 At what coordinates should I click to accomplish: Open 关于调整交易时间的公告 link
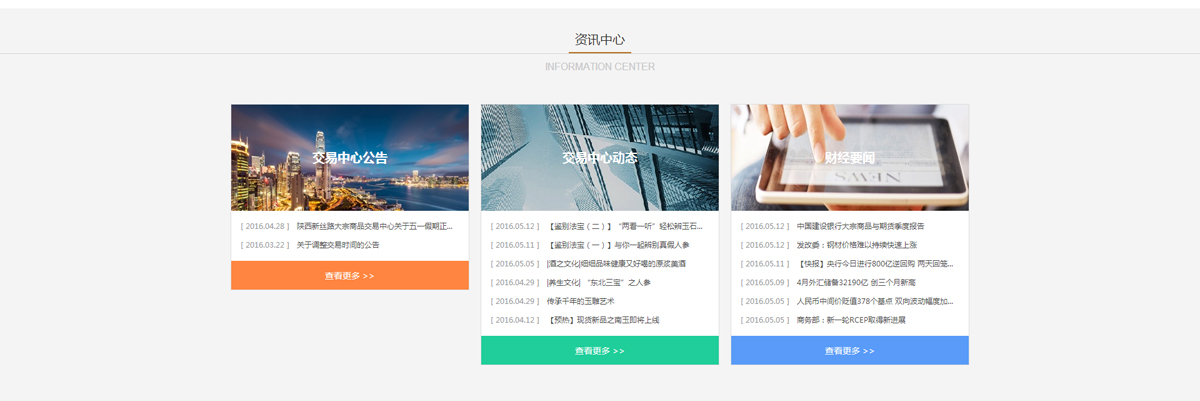[x=338, y=245]
